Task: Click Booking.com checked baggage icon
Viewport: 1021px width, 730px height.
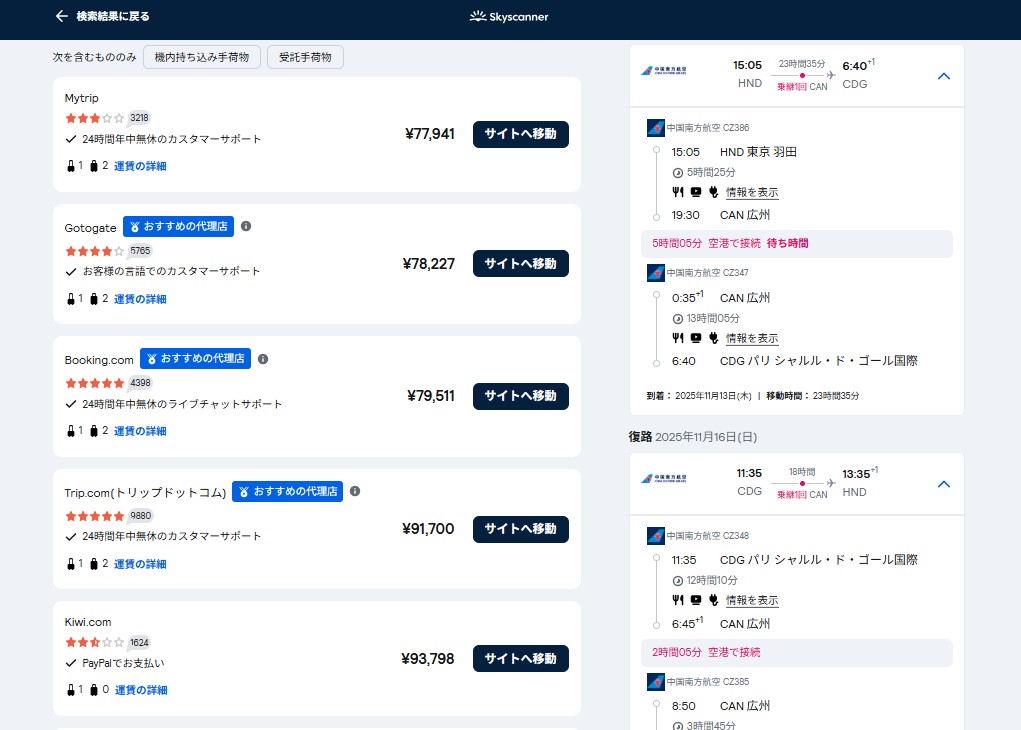Action: [x=94, y=431]
